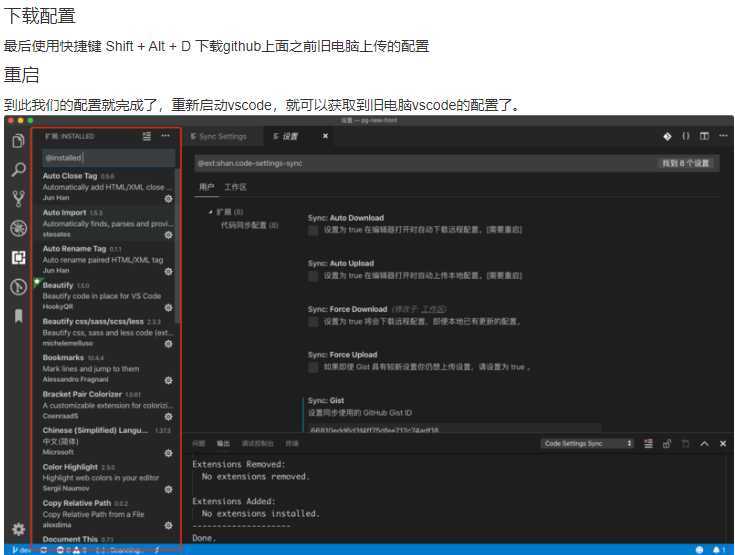Collapse the 扩展 settings tree node
735x555 pixels.
pyautogui.click(x=210, y=212)
